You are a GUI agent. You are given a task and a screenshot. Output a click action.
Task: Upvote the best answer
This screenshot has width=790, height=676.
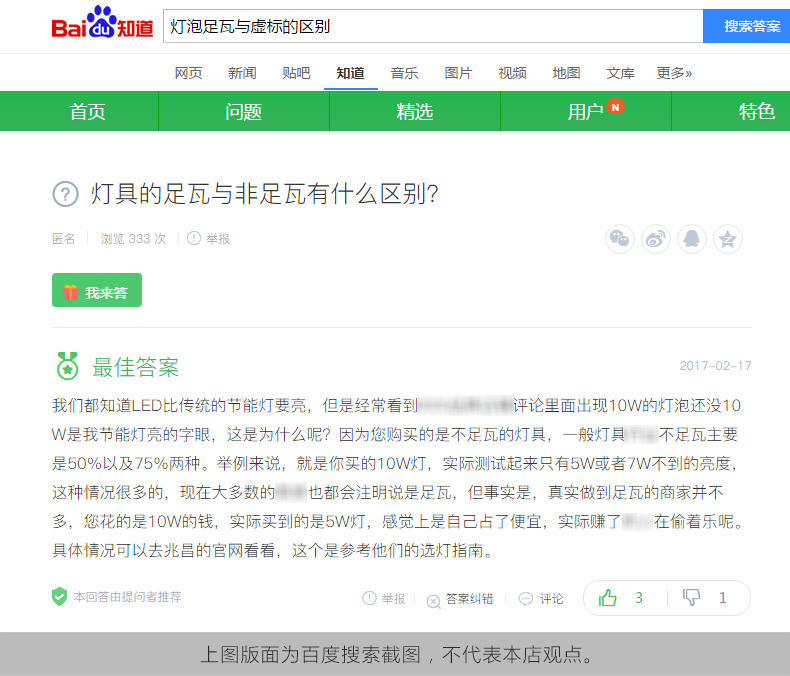[620, 598]
